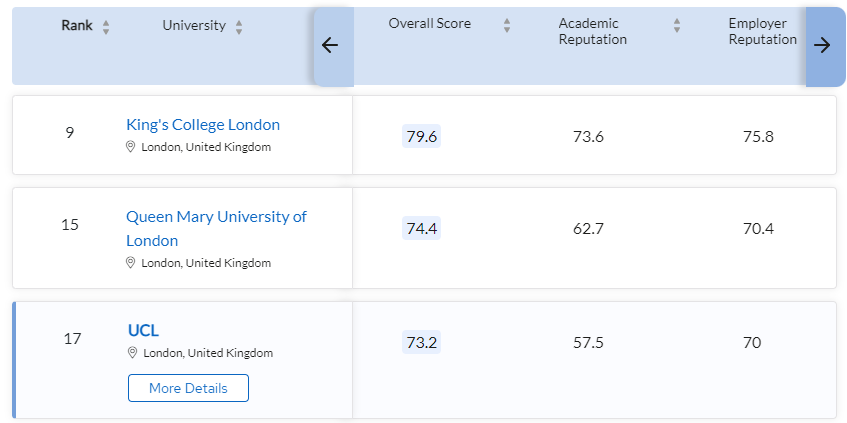Screen dimensions: 847x423
Task: Click UCL overall score 73.2
Action: pyautogui.click(x=421, y=343)
